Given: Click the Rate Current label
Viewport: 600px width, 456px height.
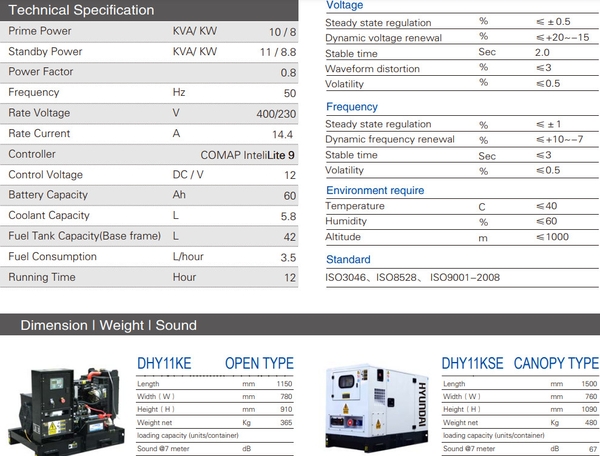Looking at the screenshot, I should tap(39, 134).
